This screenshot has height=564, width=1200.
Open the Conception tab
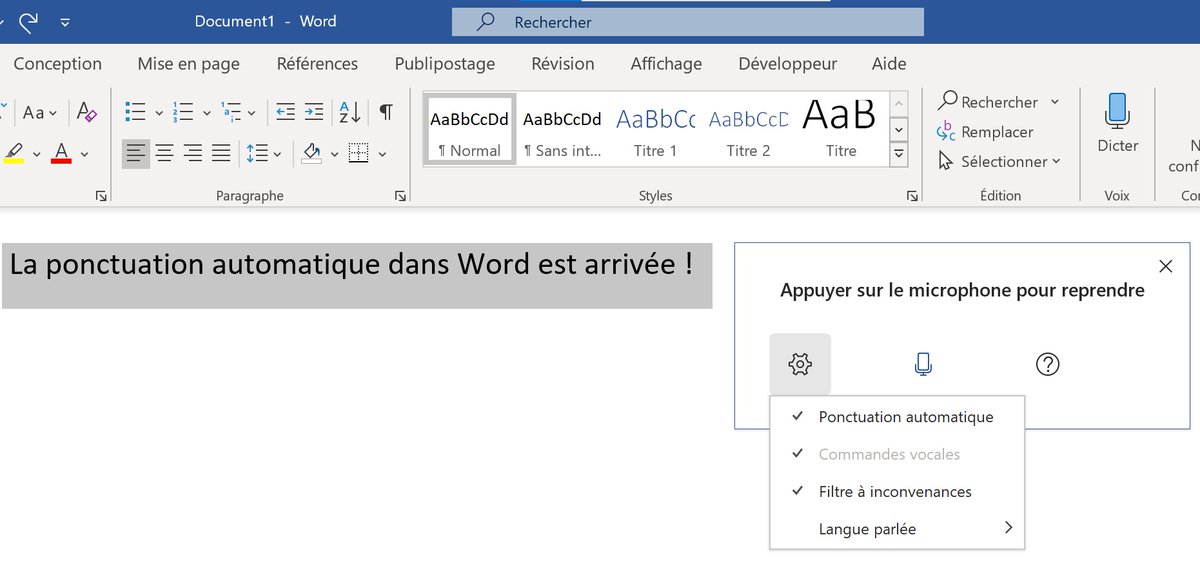pyautogui.click(x=58, y=64)
